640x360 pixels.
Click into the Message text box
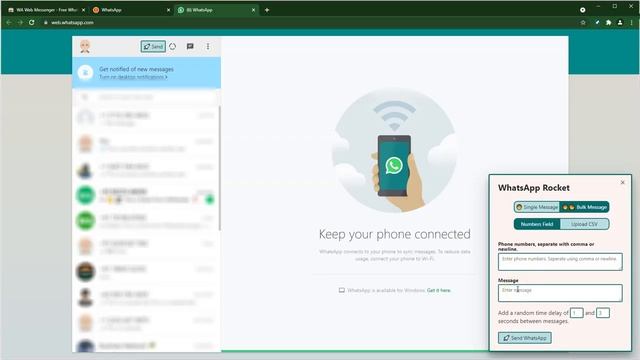point(560,293)
